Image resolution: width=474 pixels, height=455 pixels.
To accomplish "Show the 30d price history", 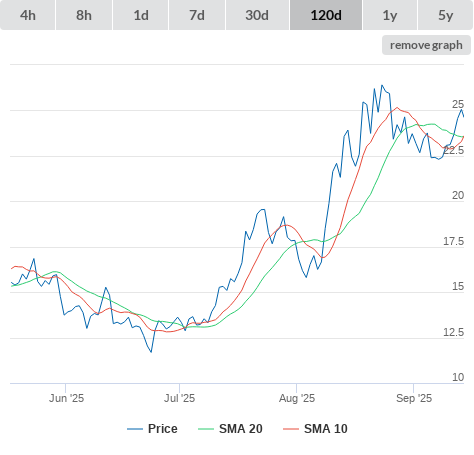I will tap(257, 15).
